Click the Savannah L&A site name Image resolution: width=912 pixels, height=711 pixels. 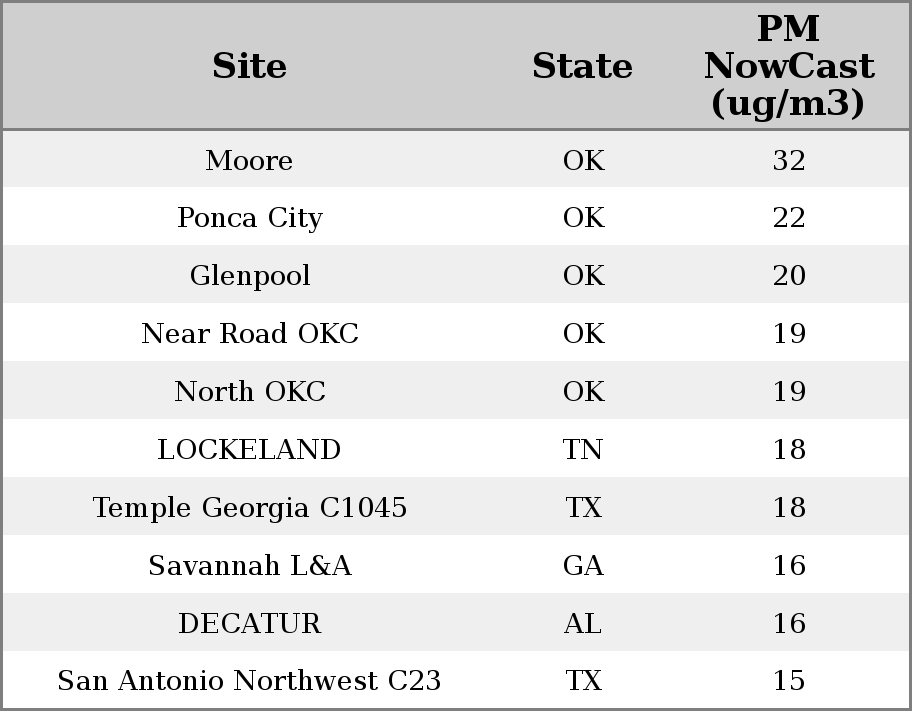point(249,565)
